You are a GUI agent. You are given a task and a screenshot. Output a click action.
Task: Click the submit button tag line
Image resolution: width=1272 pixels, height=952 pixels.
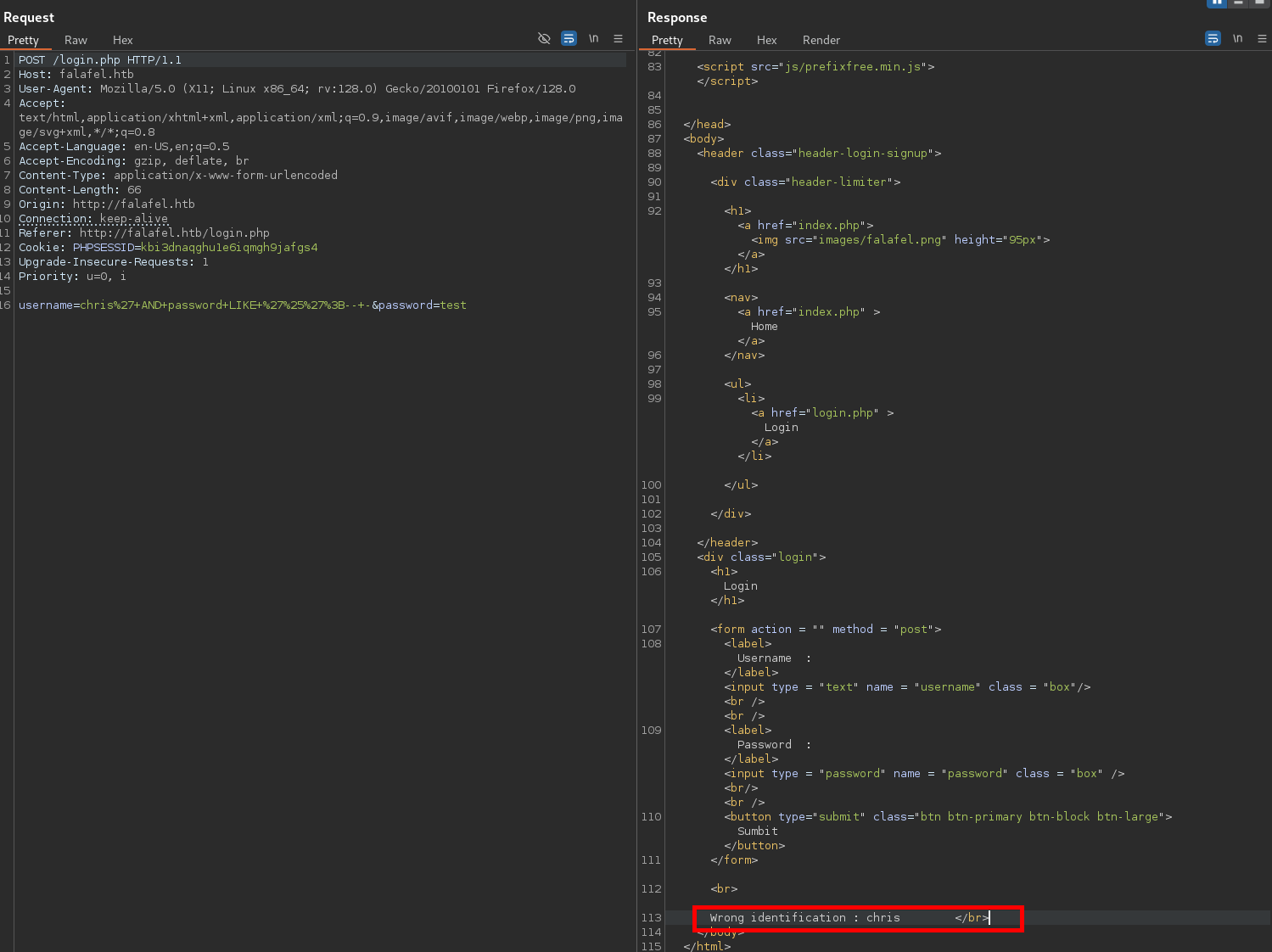pyautogui.click(x=948, y=817)
